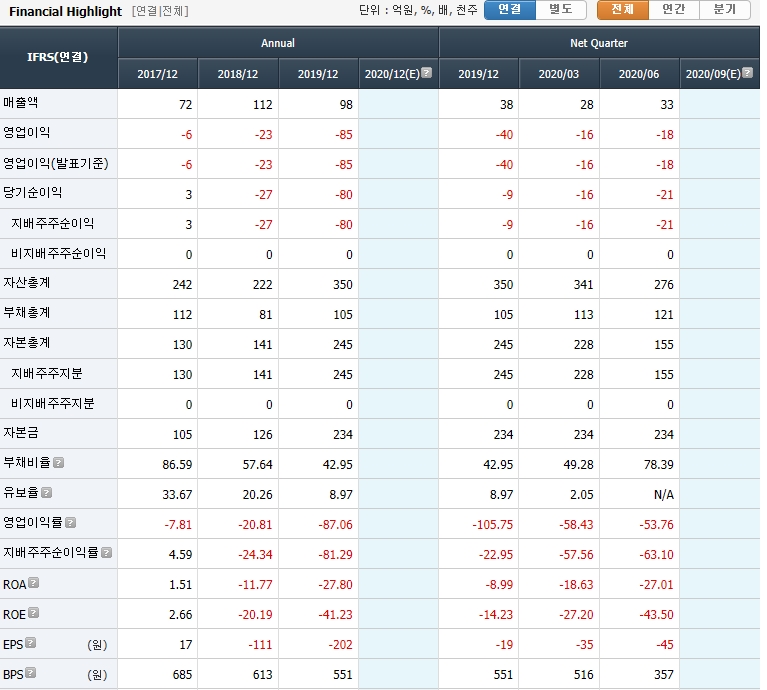This screenshot has width=767, height=690.
Task: Click the [연결|전체] subtitle text
Action: 160,11
